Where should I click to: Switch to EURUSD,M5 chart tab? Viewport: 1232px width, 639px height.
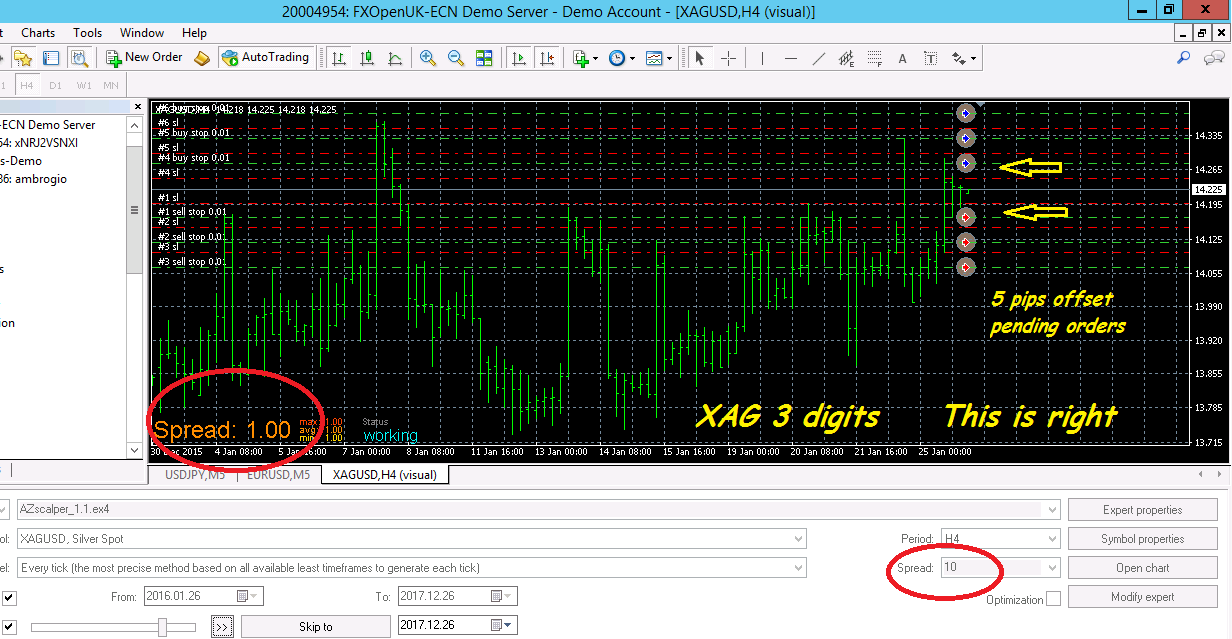tap(279, 474)
